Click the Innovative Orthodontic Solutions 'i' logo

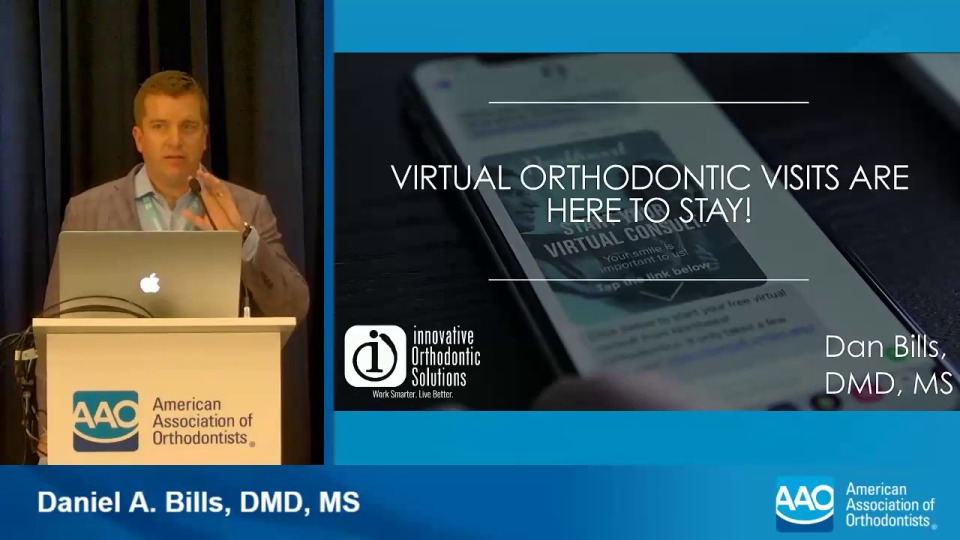coord(375,356)
